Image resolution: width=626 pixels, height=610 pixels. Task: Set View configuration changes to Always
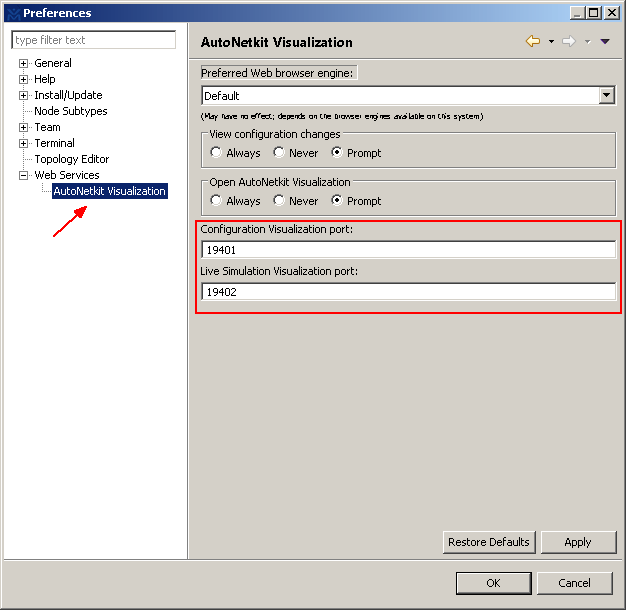pyautogui.click(x=235, y=153)
